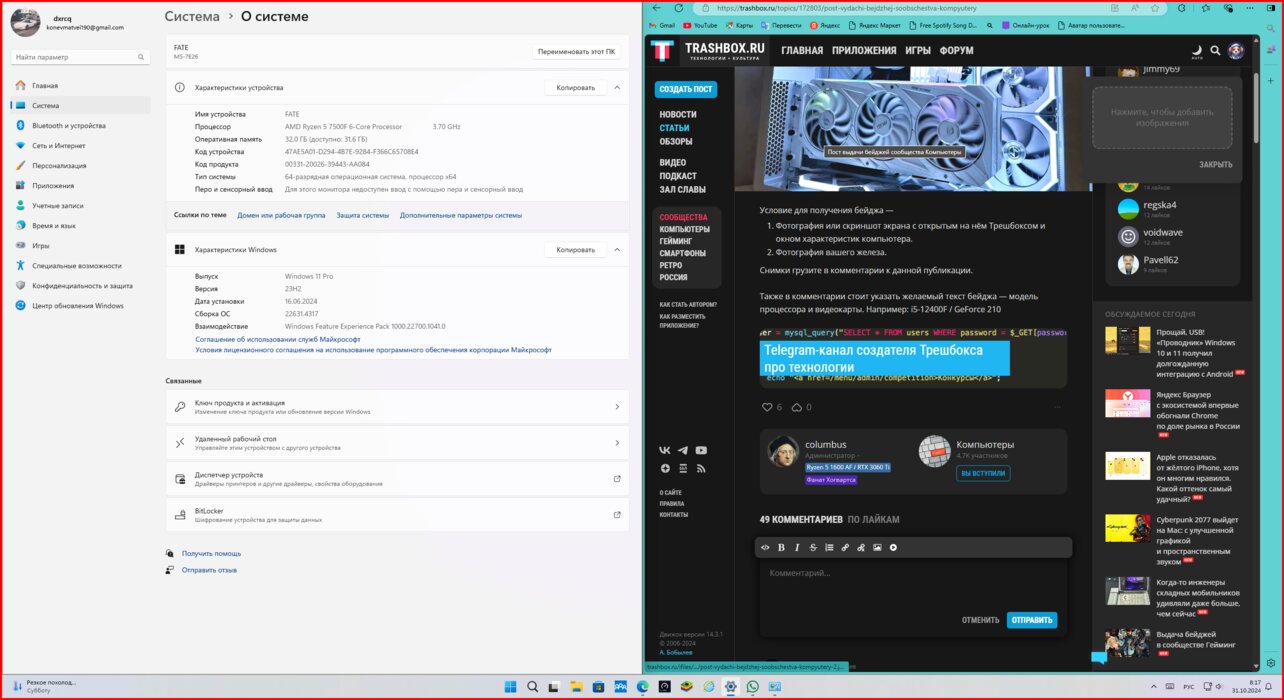Insert image using the comment toolbar icon
The width and height of the screenshot is (1284, 700).
click(877, 547)
